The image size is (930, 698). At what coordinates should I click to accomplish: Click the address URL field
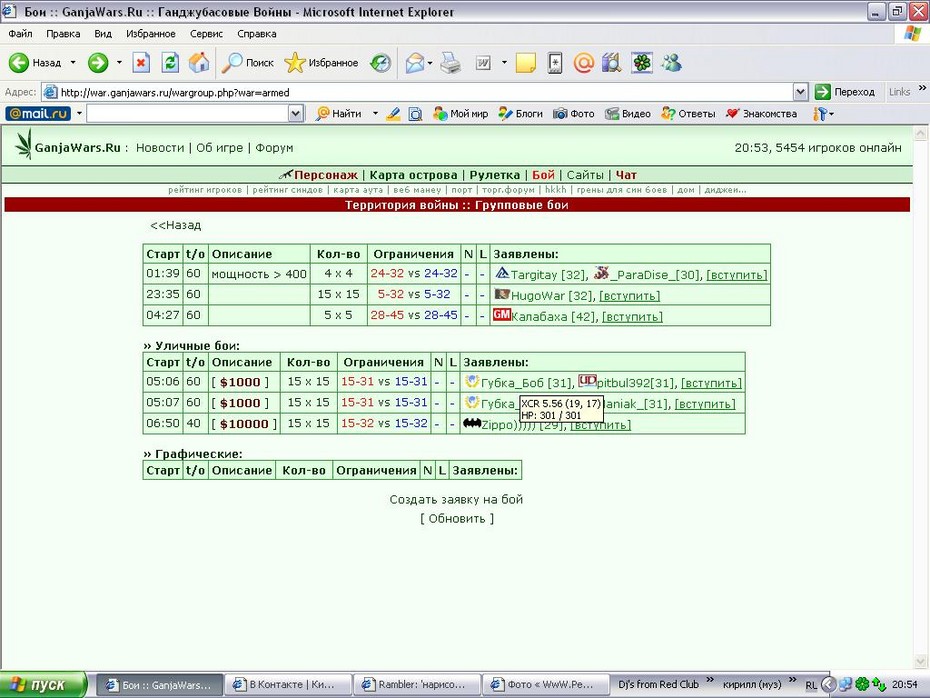(x=418, y=92)
